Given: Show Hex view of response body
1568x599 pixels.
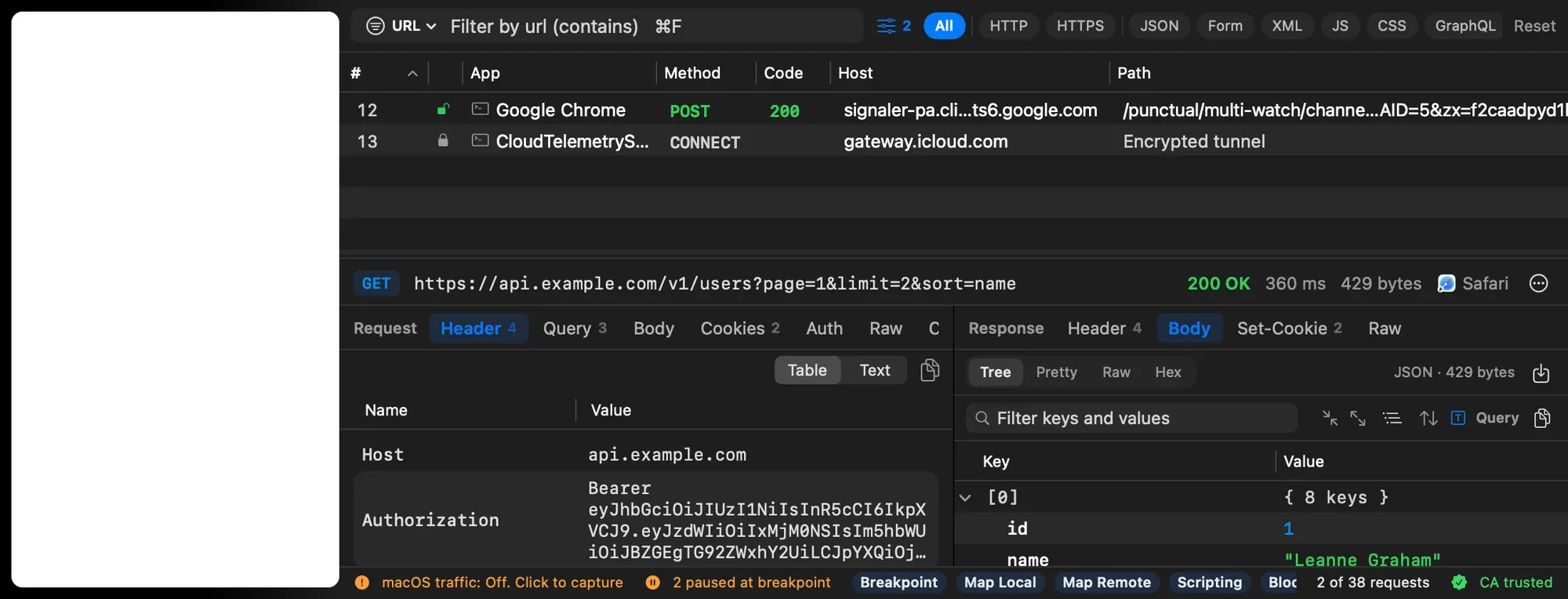Looking at the screenshot, I should click(1168, 372).
